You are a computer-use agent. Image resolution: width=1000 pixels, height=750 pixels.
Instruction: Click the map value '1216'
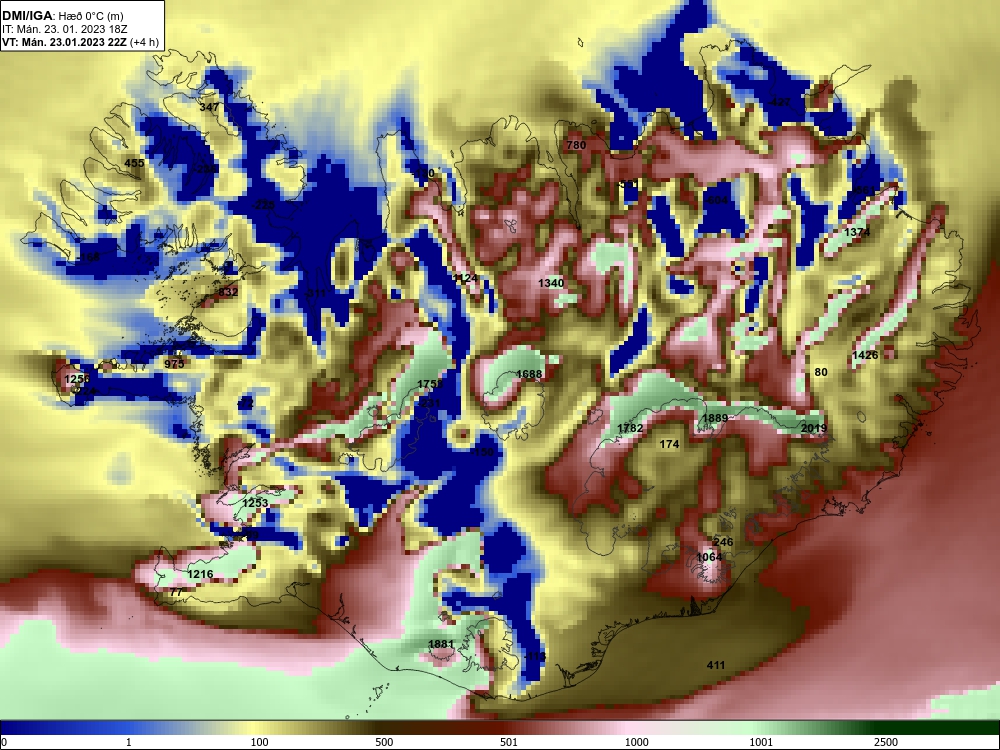coord(200,575)
